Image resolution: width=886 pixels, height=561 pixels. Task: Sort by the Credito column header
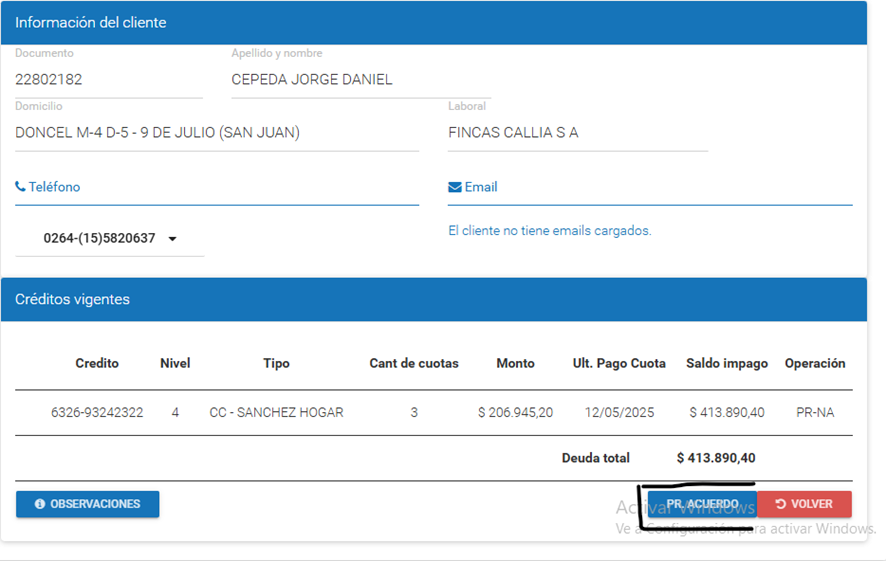pos(97,363)
